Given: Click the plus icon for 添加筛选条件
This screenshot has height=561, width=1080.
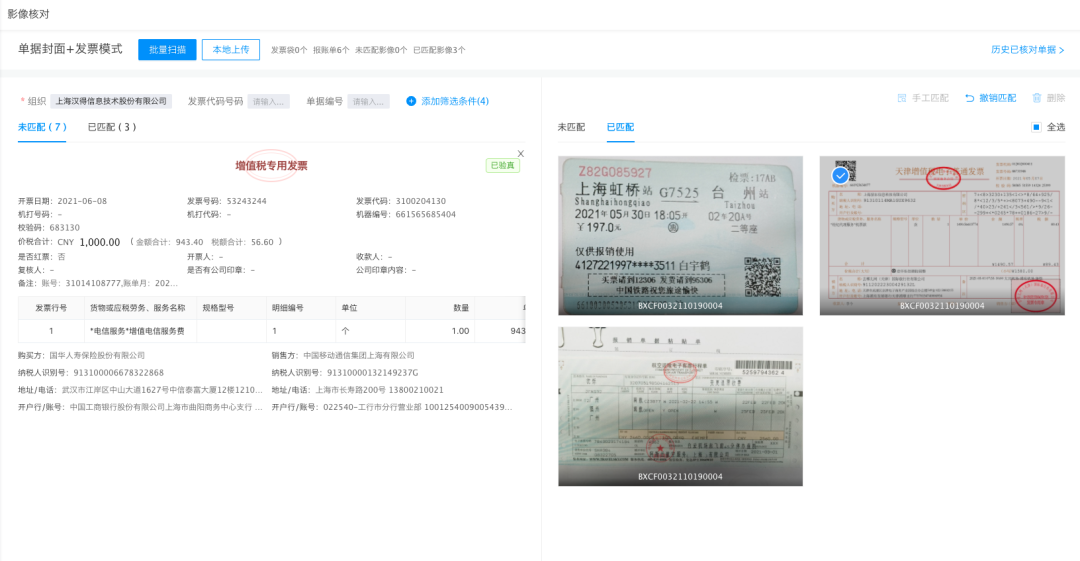Looking at the screenshot, I should (411, 101).
